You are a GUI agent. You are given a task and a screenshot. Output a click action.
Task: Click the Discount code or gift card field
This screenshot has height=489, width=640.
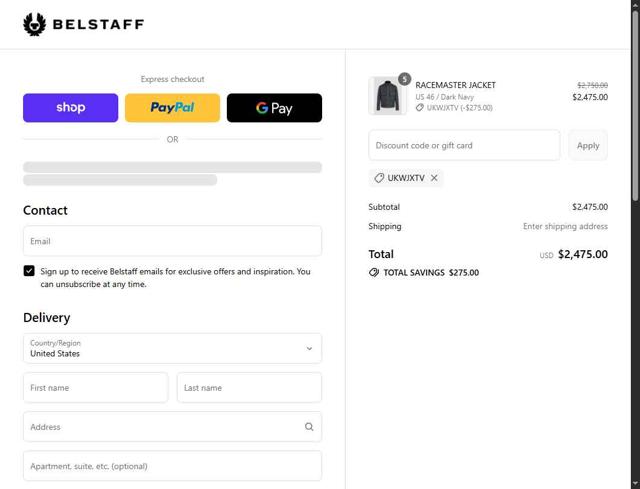464,145
